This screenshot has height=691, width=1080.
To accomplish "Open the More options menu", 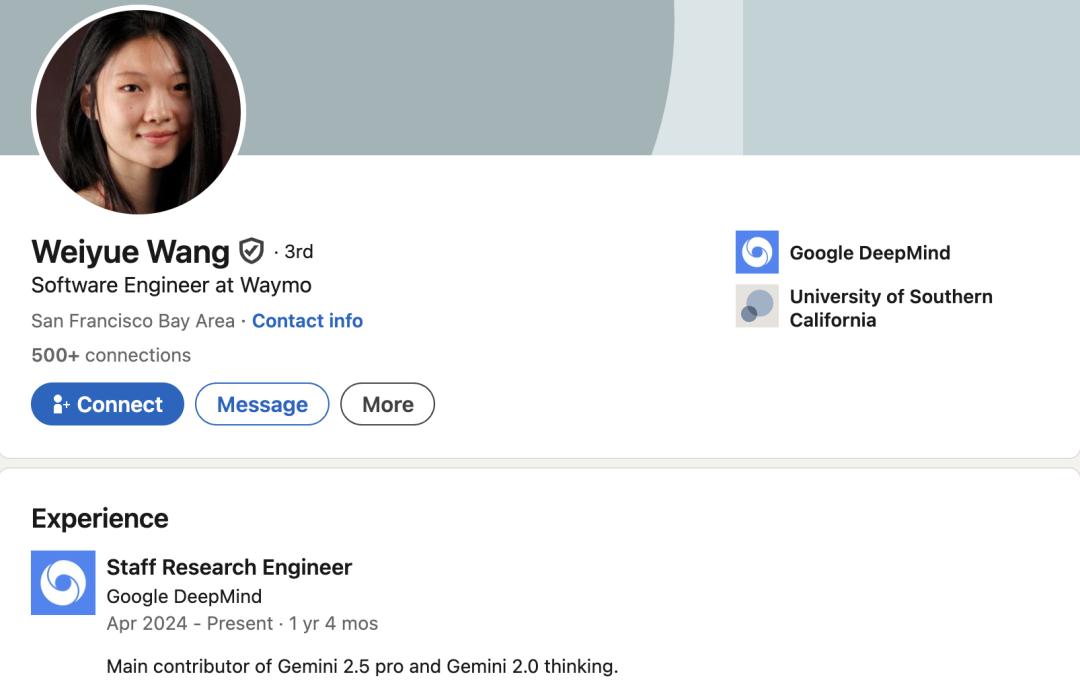I will [x=388, y=404].
